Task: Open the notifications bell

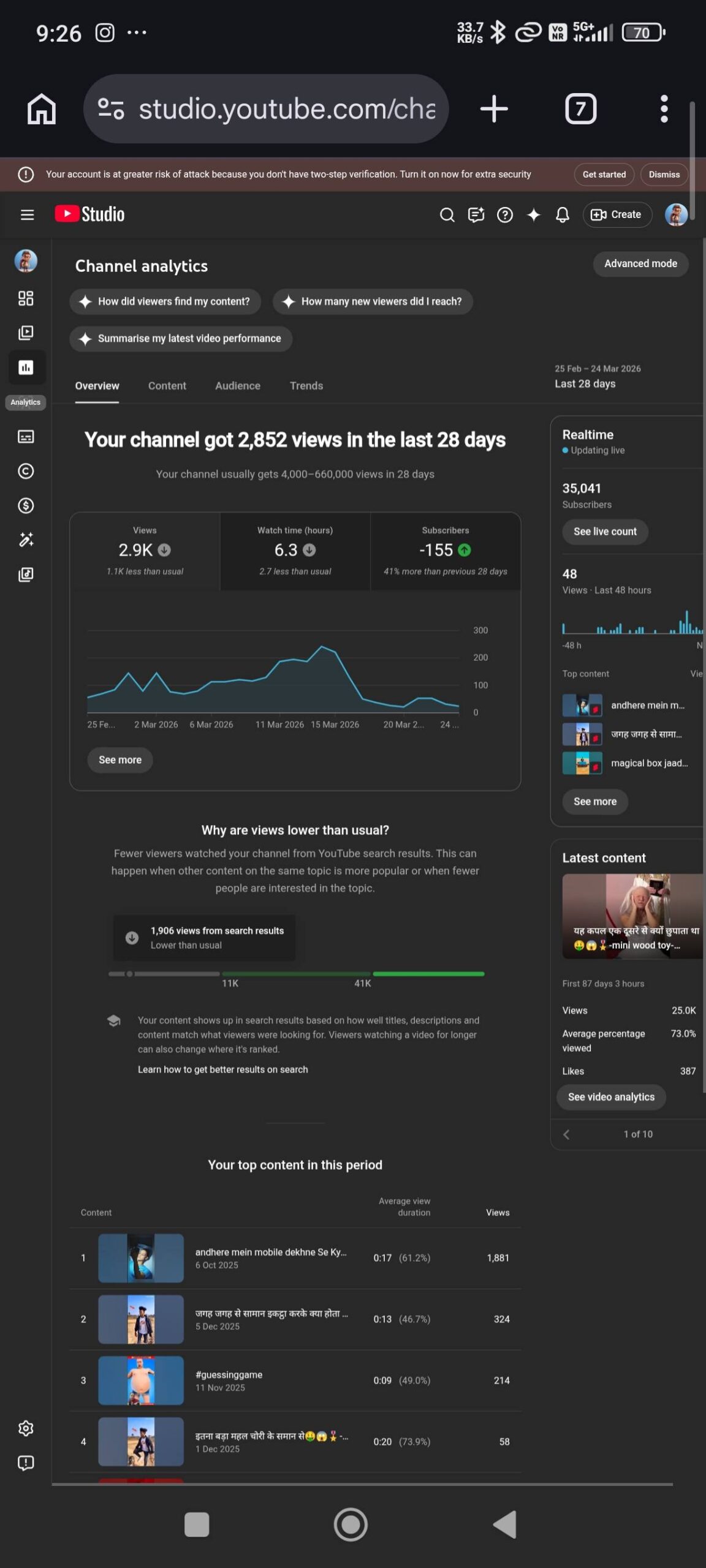Action: [x=562, y=214]
